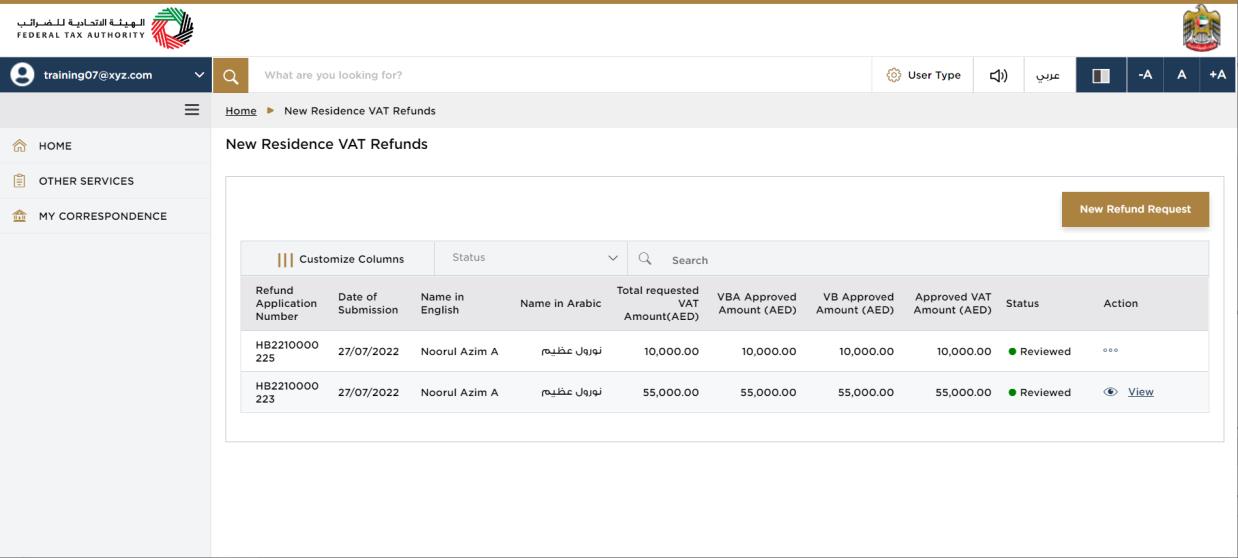Reset font size with A
The height and width of the screenshot is (558, 1238).
1181,75
